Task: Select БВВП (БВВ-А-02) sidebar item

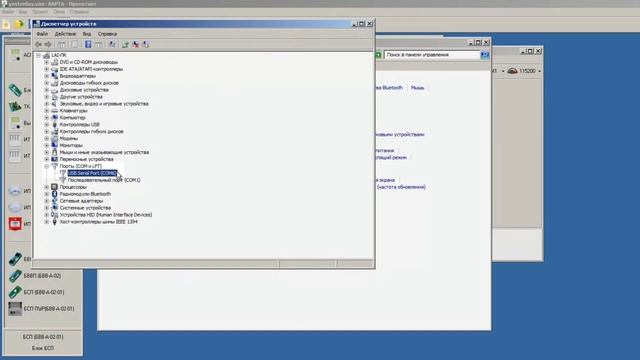Action: click(x=42, y=276)
